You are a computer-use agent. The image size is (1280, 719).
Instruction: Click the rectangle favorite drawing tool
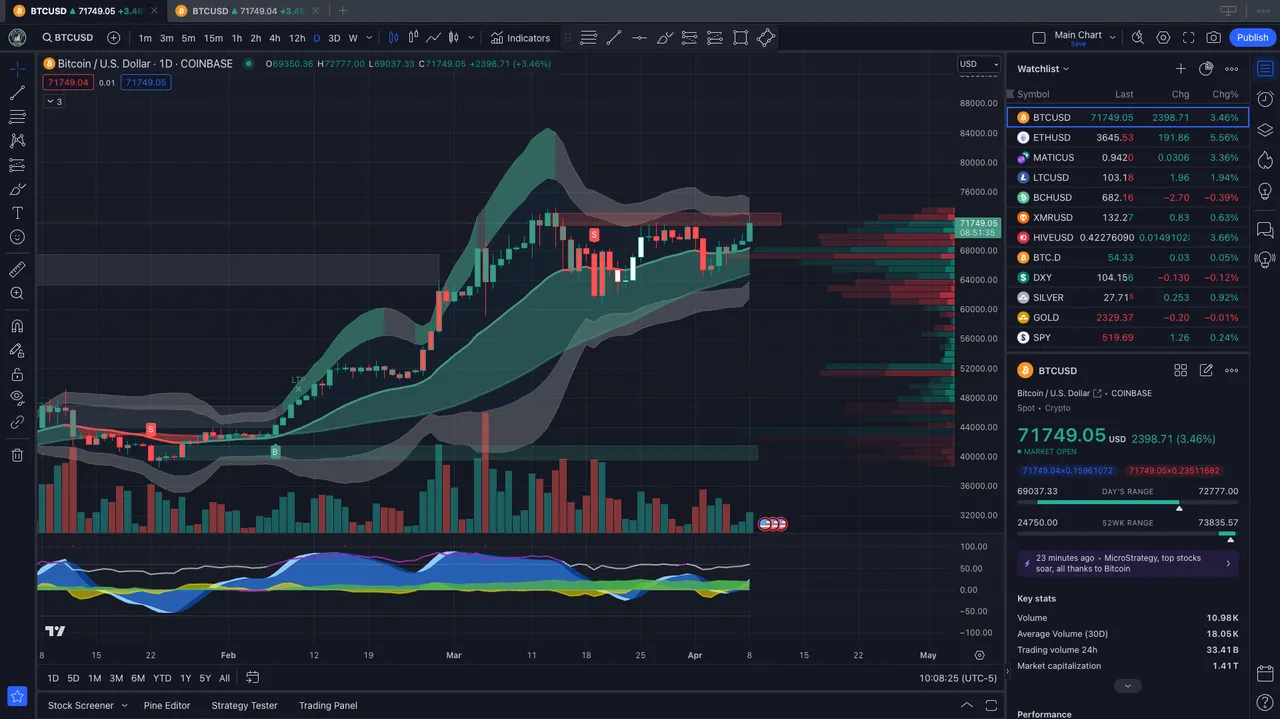pos(740,38)
